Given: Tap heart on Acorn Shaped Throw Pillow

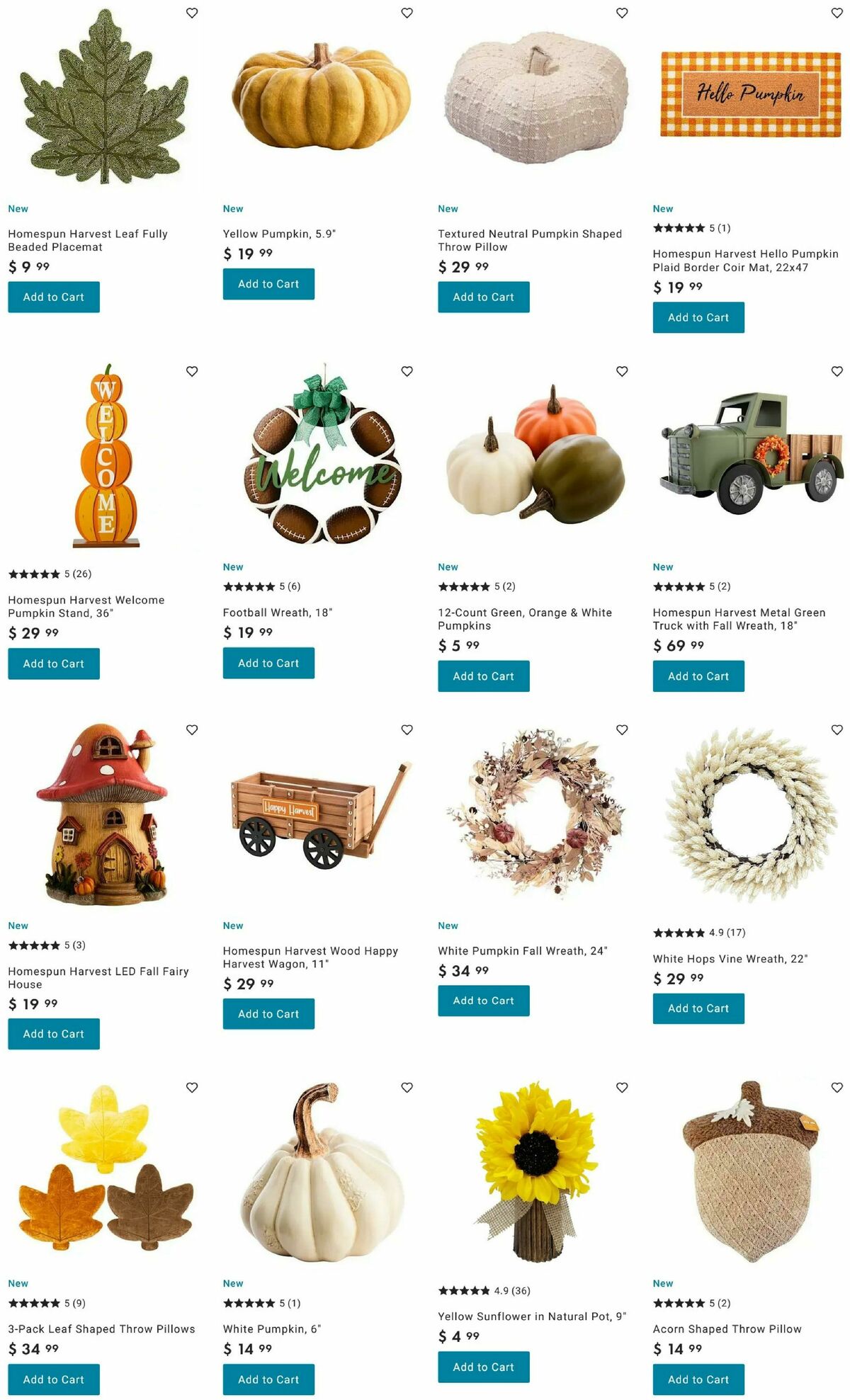Looking at the screenshot, I should click(x=837, y=1087).
